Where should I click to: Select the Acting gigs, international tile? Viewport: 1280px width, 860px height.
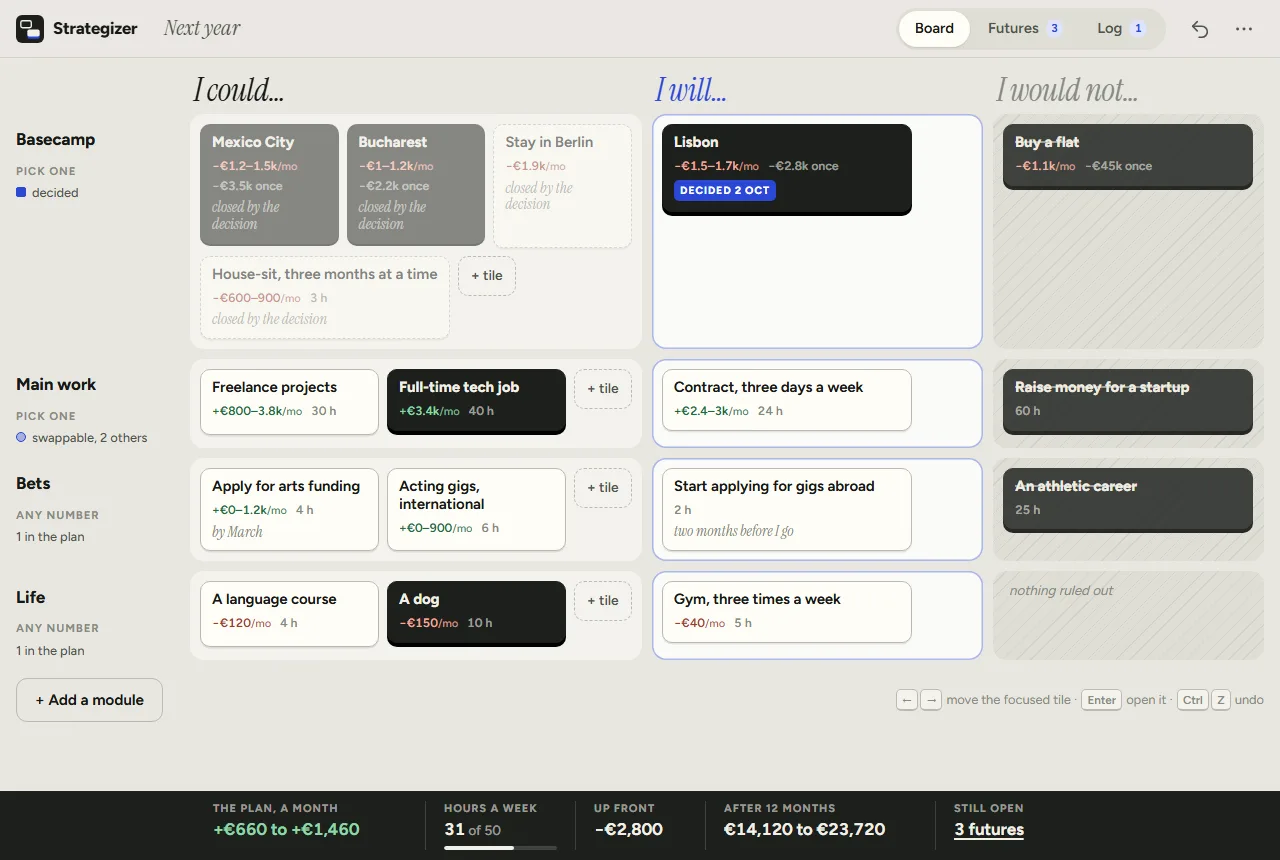click(476, 510)
